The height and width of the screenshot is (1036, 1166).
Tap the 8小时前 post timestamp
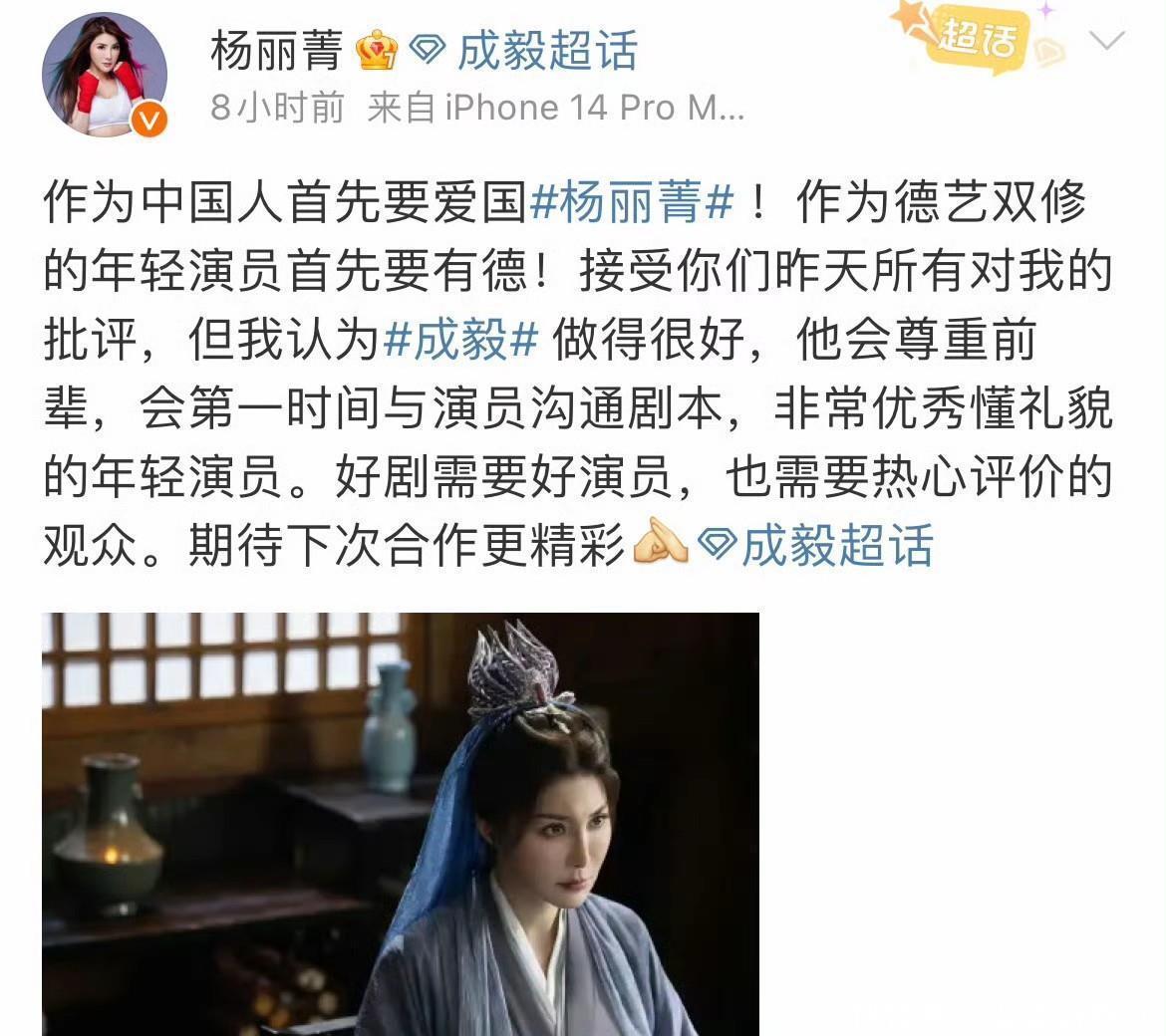click(x=277, y=108)
